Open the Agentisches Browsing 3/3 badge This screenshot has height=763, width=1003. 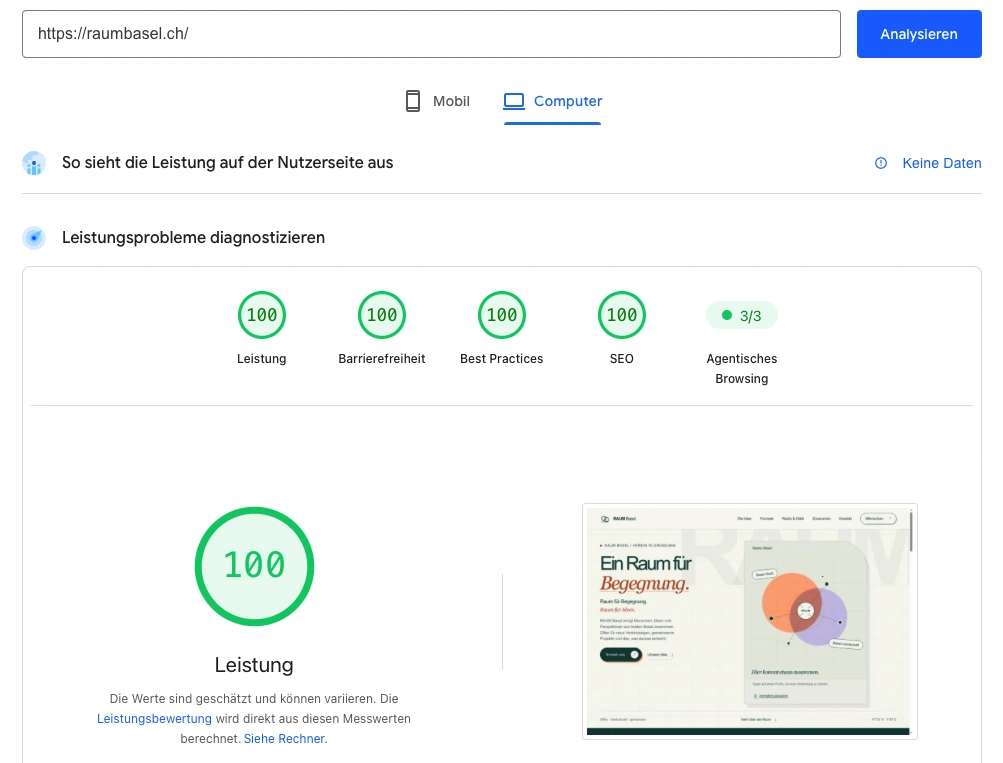(x=742, y=315)
